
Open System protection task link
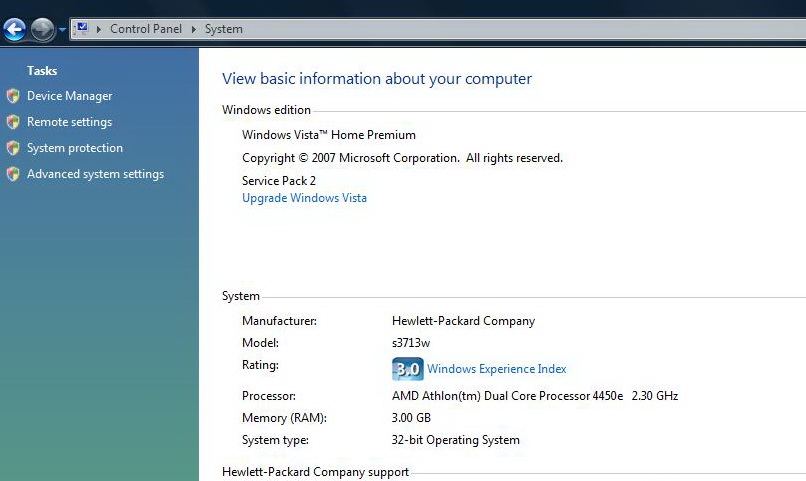tap(75, 148)
